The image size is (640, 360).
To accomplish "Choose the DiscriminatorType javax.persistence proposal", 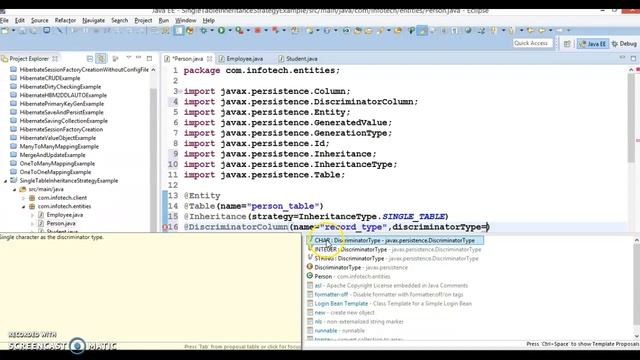I will (x=358, y=267).
